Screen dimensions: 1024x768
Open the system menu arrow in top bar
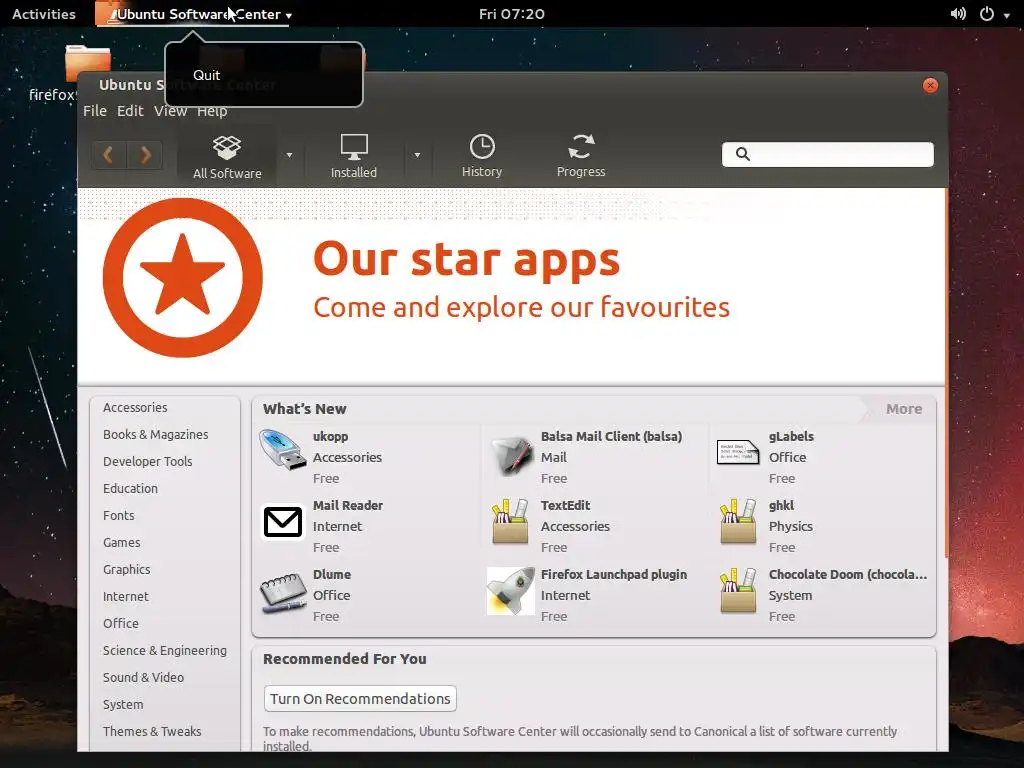pos(1006,14)
